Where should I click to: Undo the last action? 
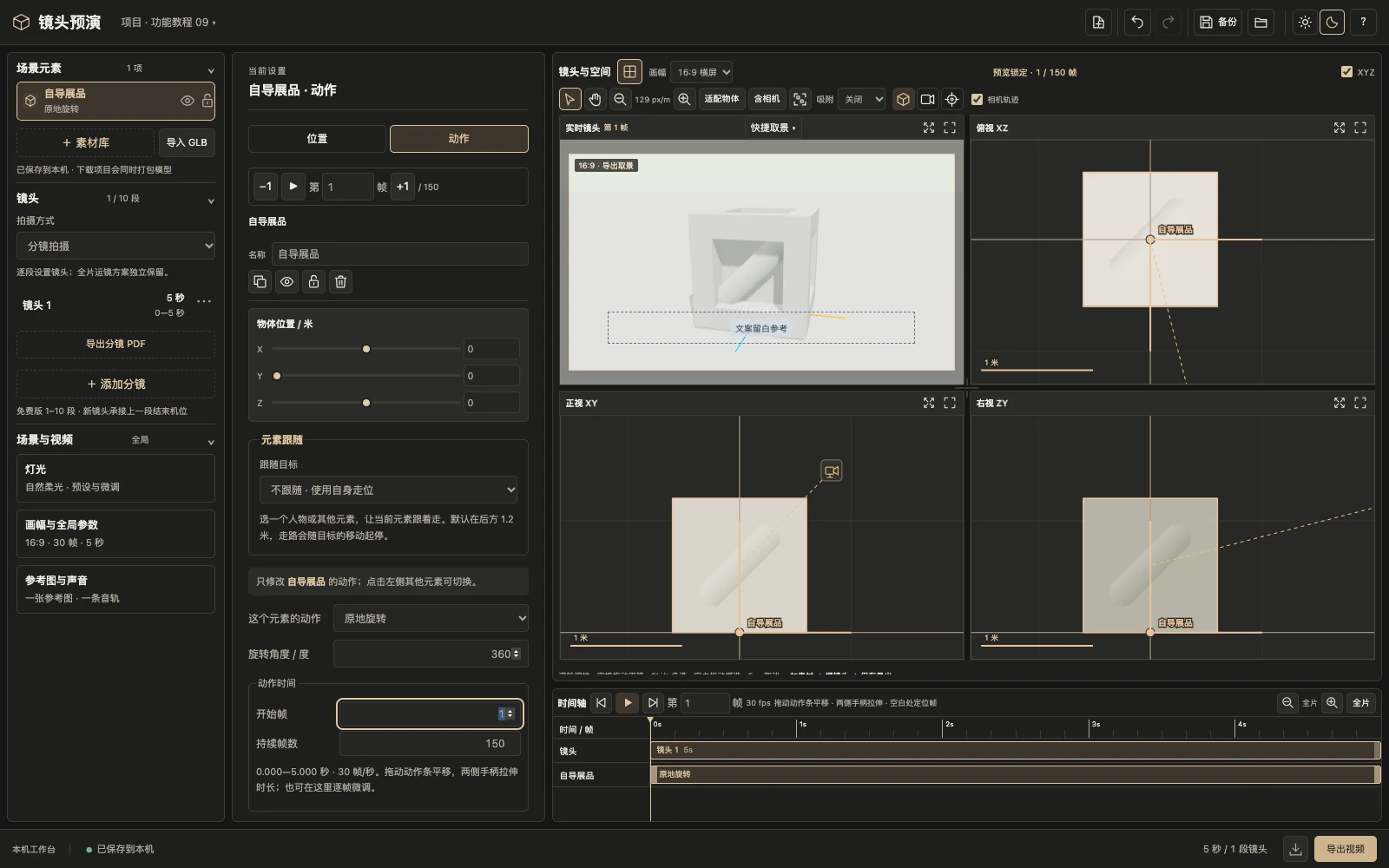click(x=1137, y=23)
